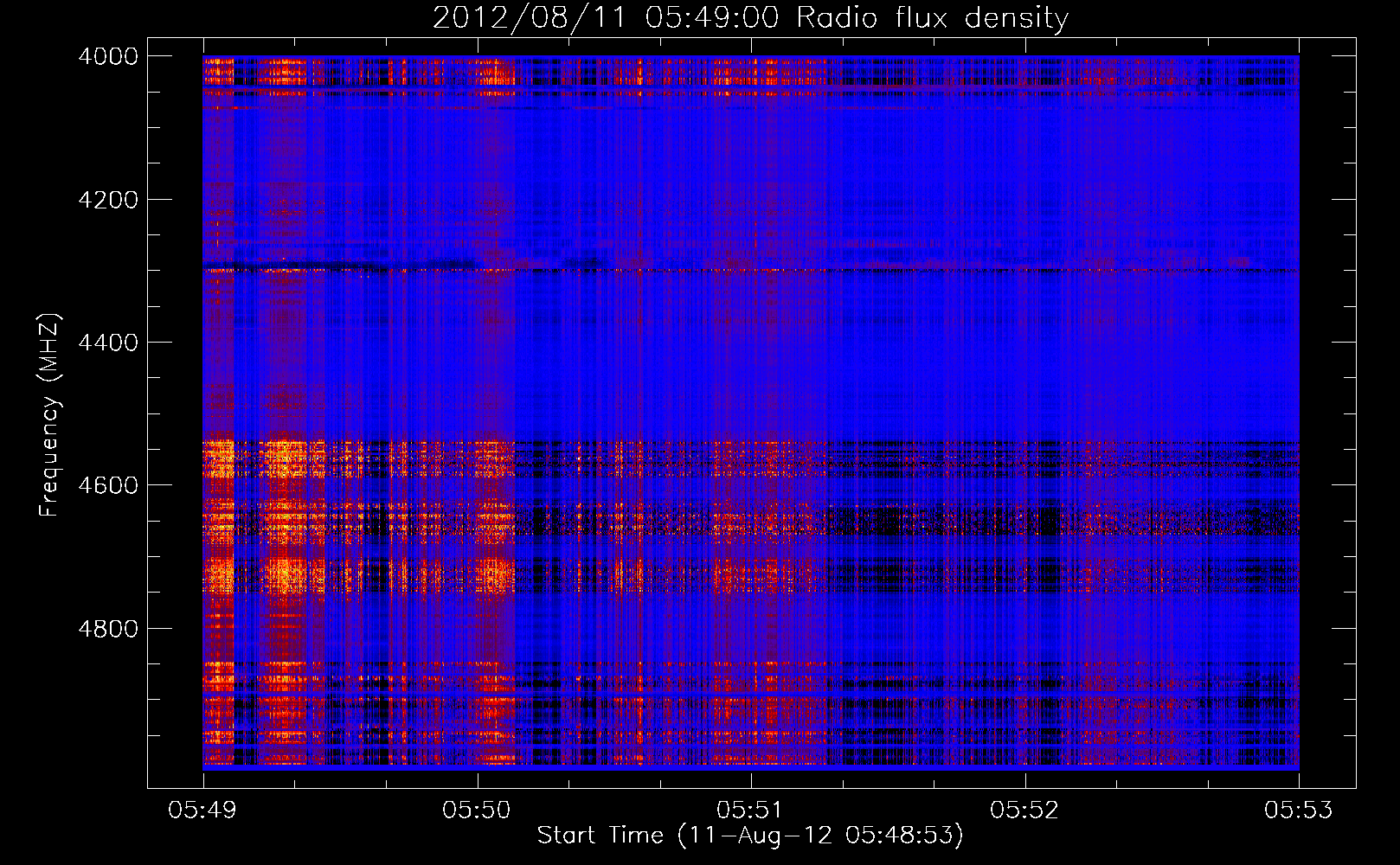Click the 05:50 time tick label
Screen dimensions: 1400x865
pos(477,811)
